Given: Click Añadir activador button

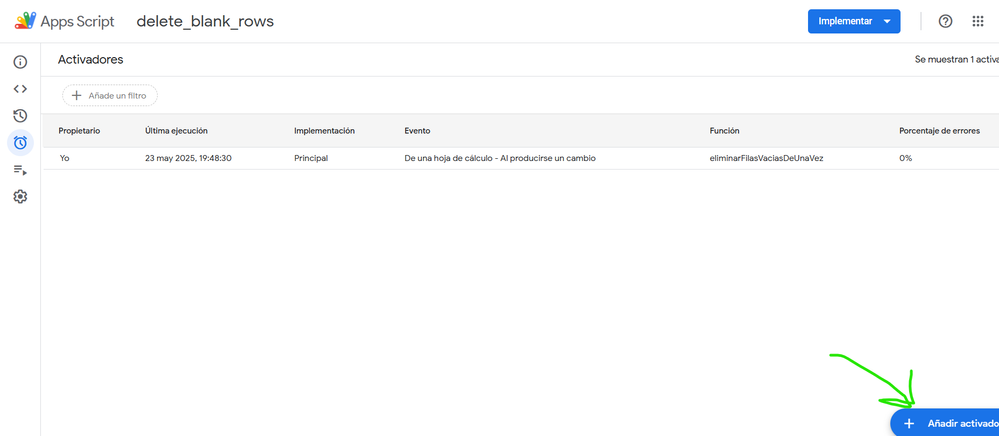Looking at the screenshot, I should point(945,423).
